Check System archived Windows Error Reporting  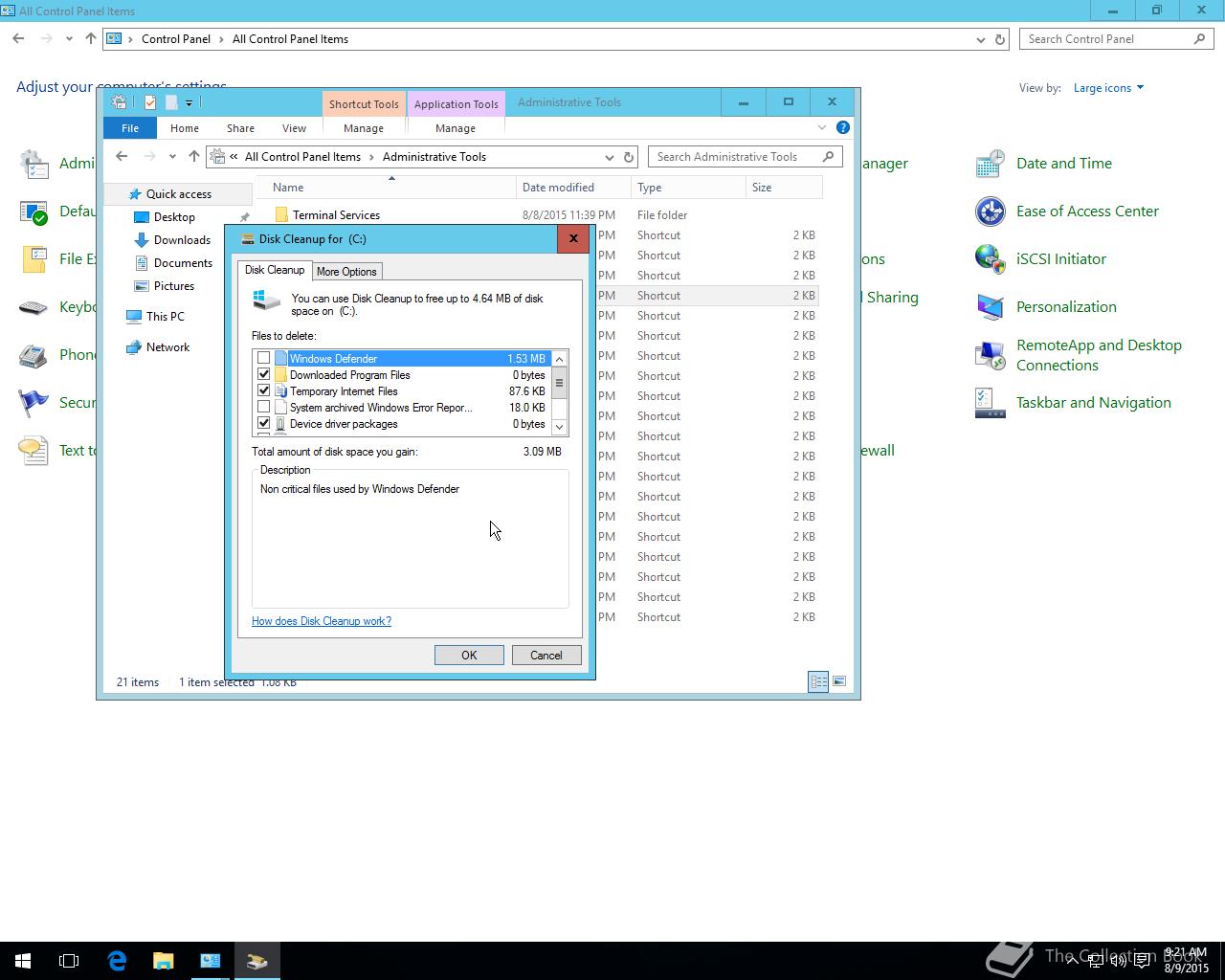(x=264, y=407)
